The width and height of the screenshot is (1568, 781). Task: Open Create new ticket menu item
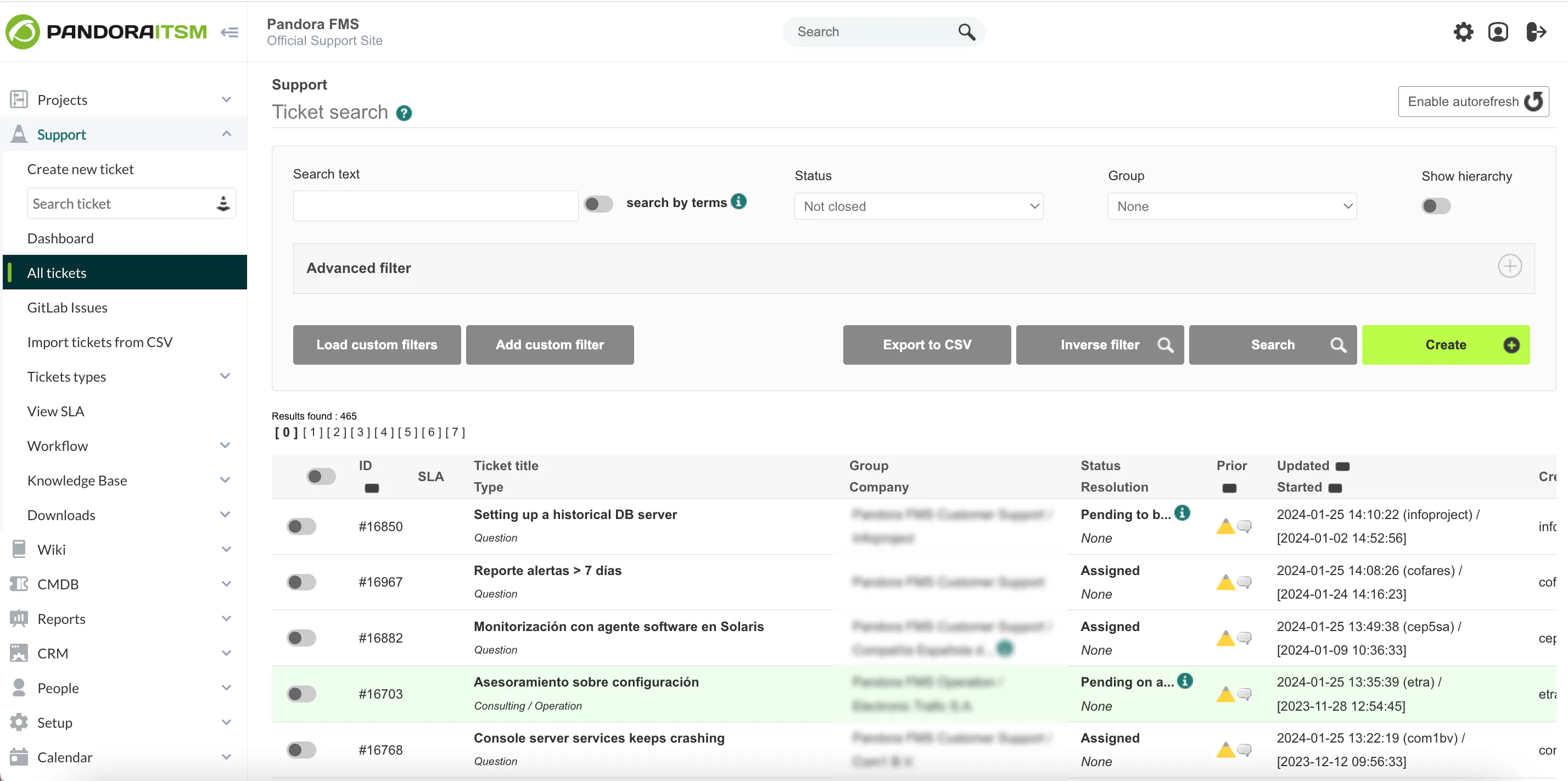click(80, 169)
